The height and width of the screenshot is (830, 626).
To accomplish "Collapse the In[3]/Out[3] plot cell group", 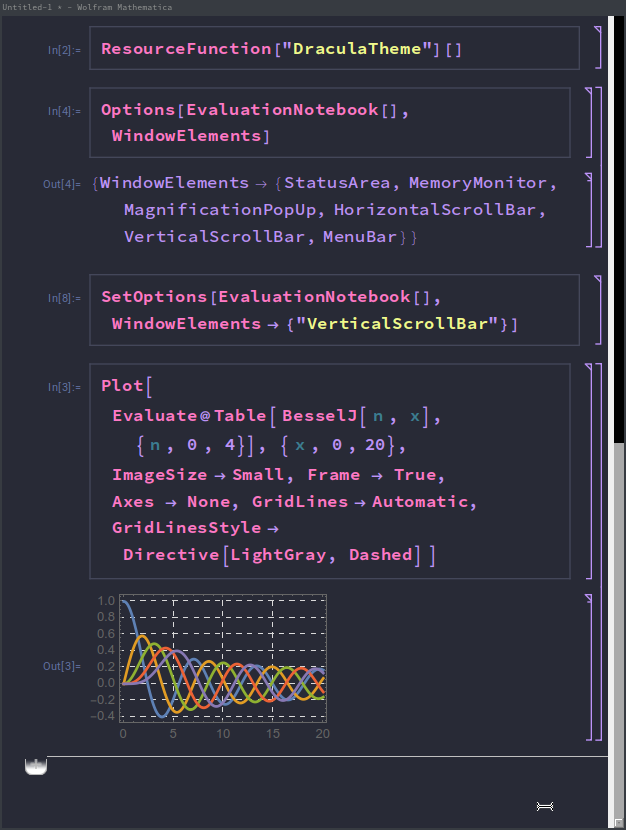I will click(598, 552).
